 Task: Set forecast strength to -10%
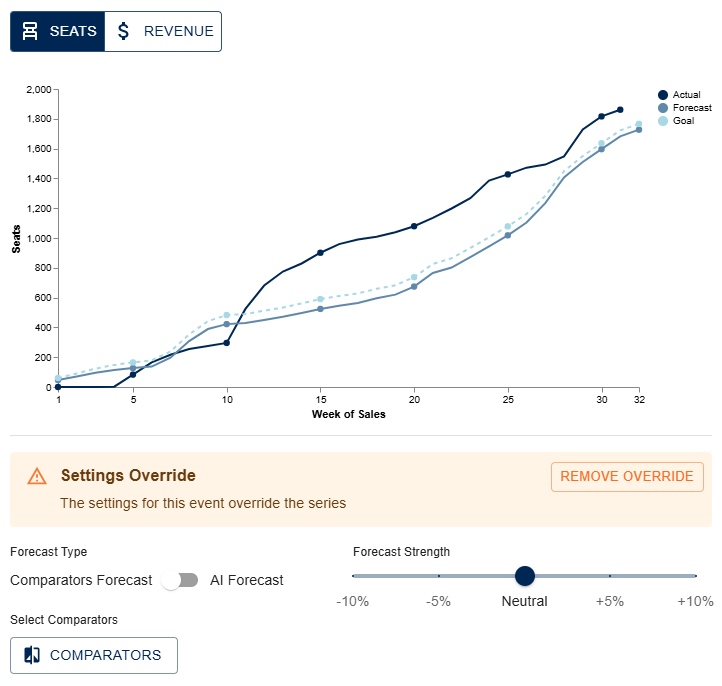354,576
